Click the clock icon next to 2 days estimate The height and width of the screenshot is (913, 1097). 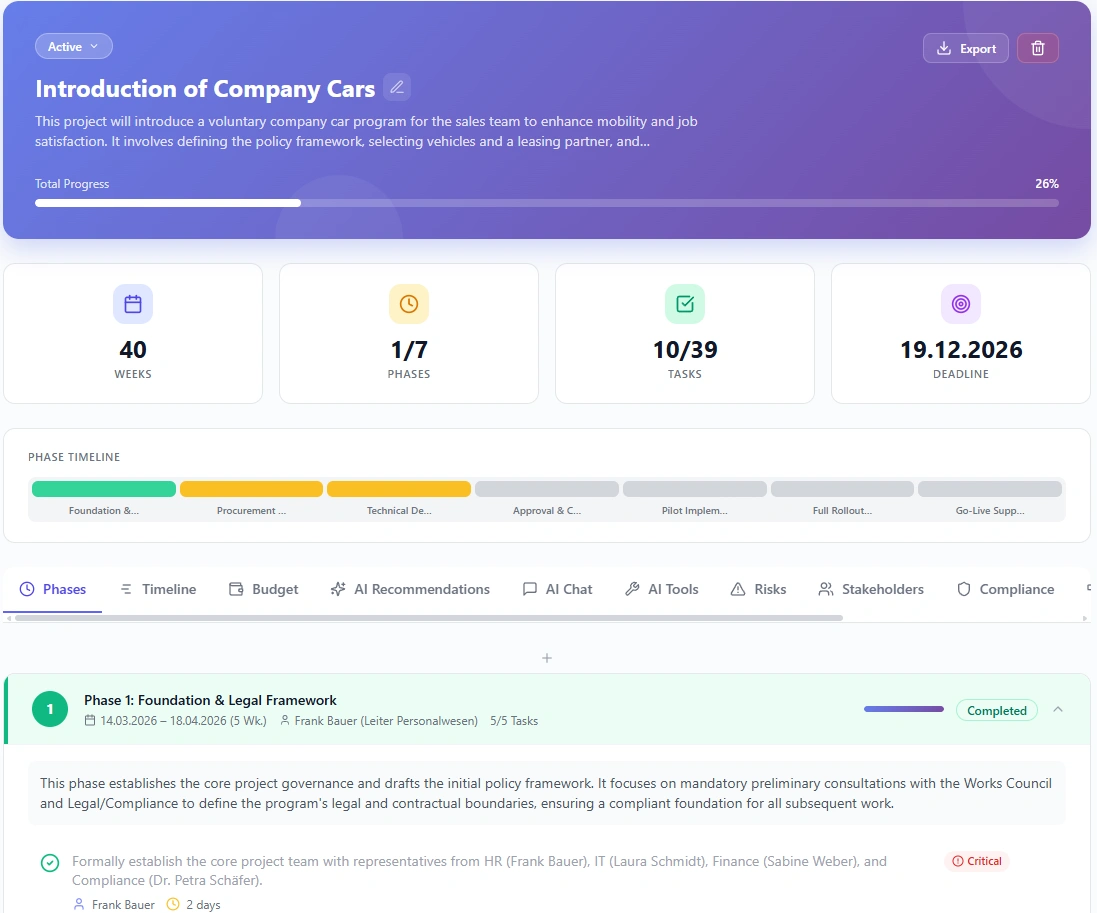pos(172,904)
